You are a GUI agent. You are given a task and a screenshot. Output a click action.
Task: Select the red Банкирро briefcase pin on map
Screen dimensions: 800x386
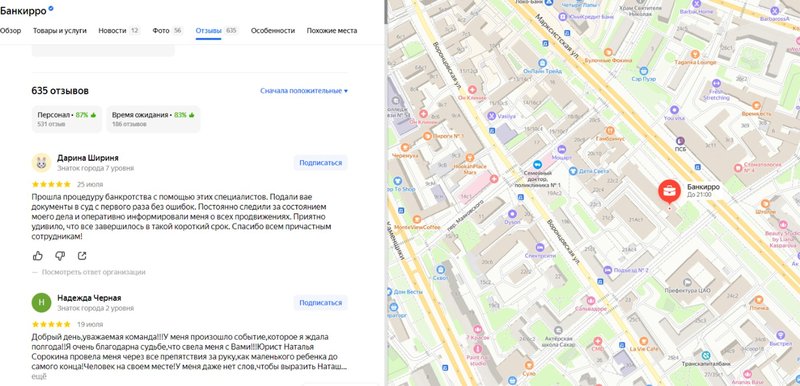pyautogui.click(x=669, y=192)
